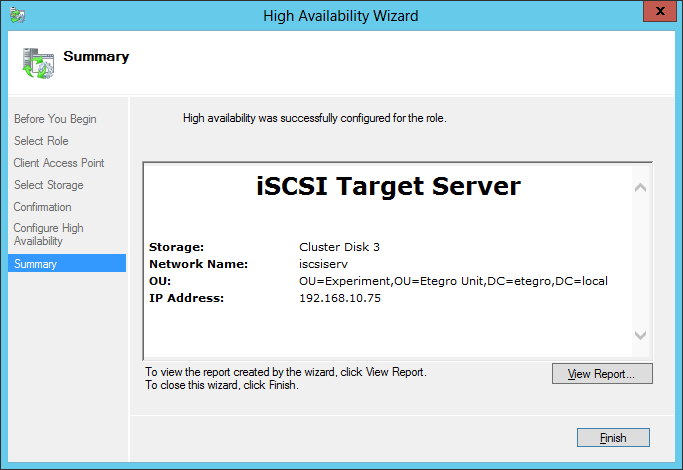Click the OU distinguished name value
Image resolution: width=683 pixels, height=470 pixels.
click(x=453, y=281)
